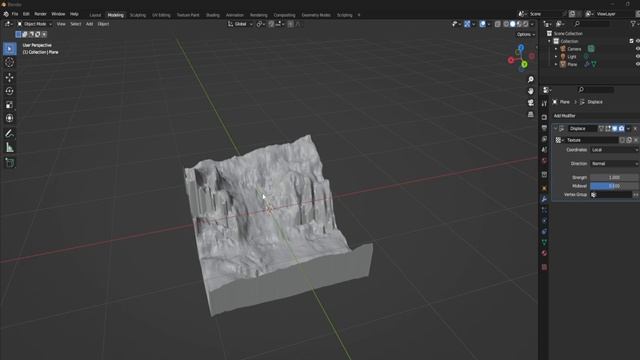Open the Texture properties tab
Viewport: 640px width, 360px height.
pyautogui.click(x=544, y=267)
